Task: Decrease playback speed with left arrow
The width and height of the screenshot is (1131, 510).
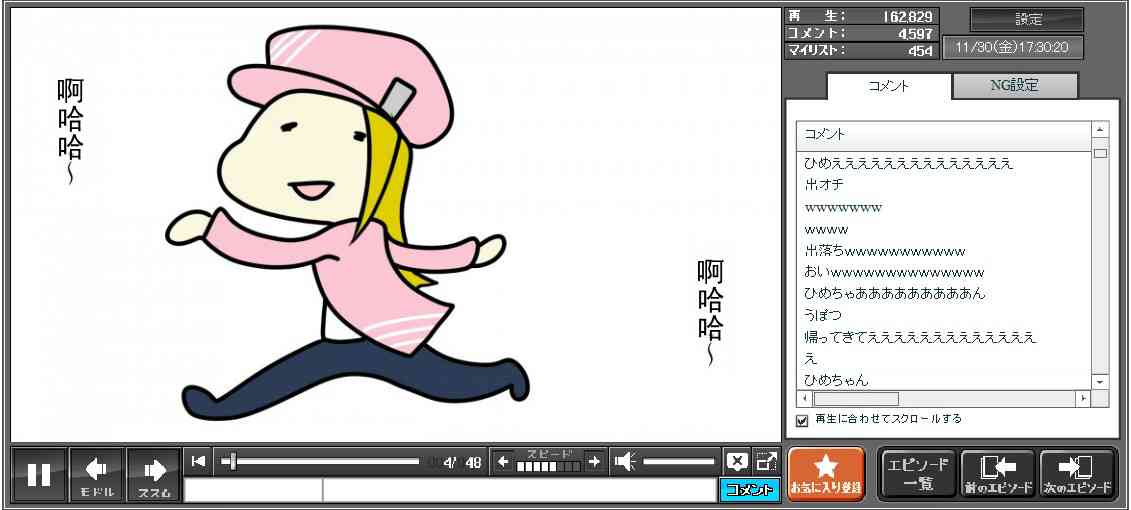Action: (x=503, y=461)
